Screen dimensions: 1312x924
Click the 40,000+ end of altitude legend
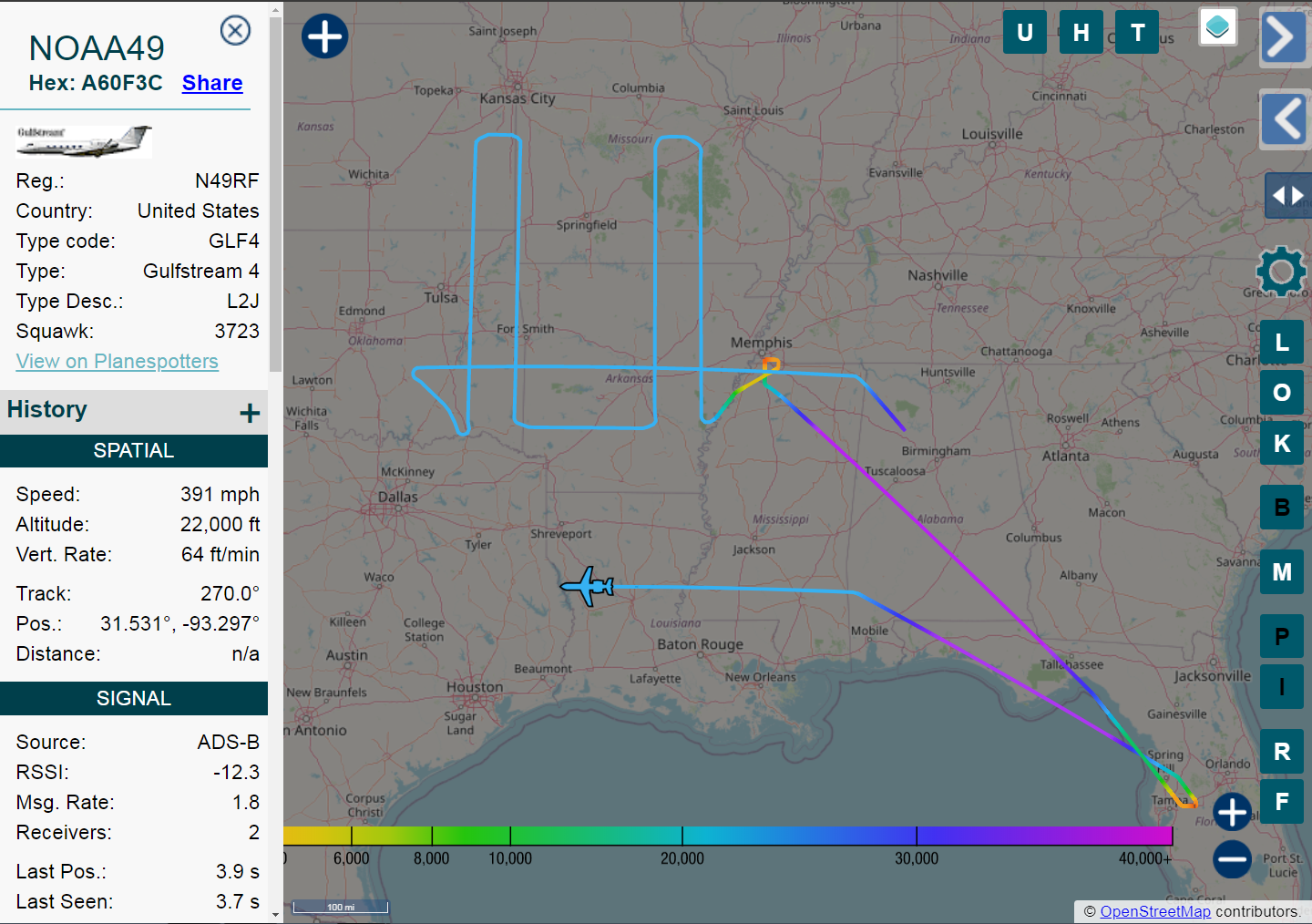point(1145,858)
